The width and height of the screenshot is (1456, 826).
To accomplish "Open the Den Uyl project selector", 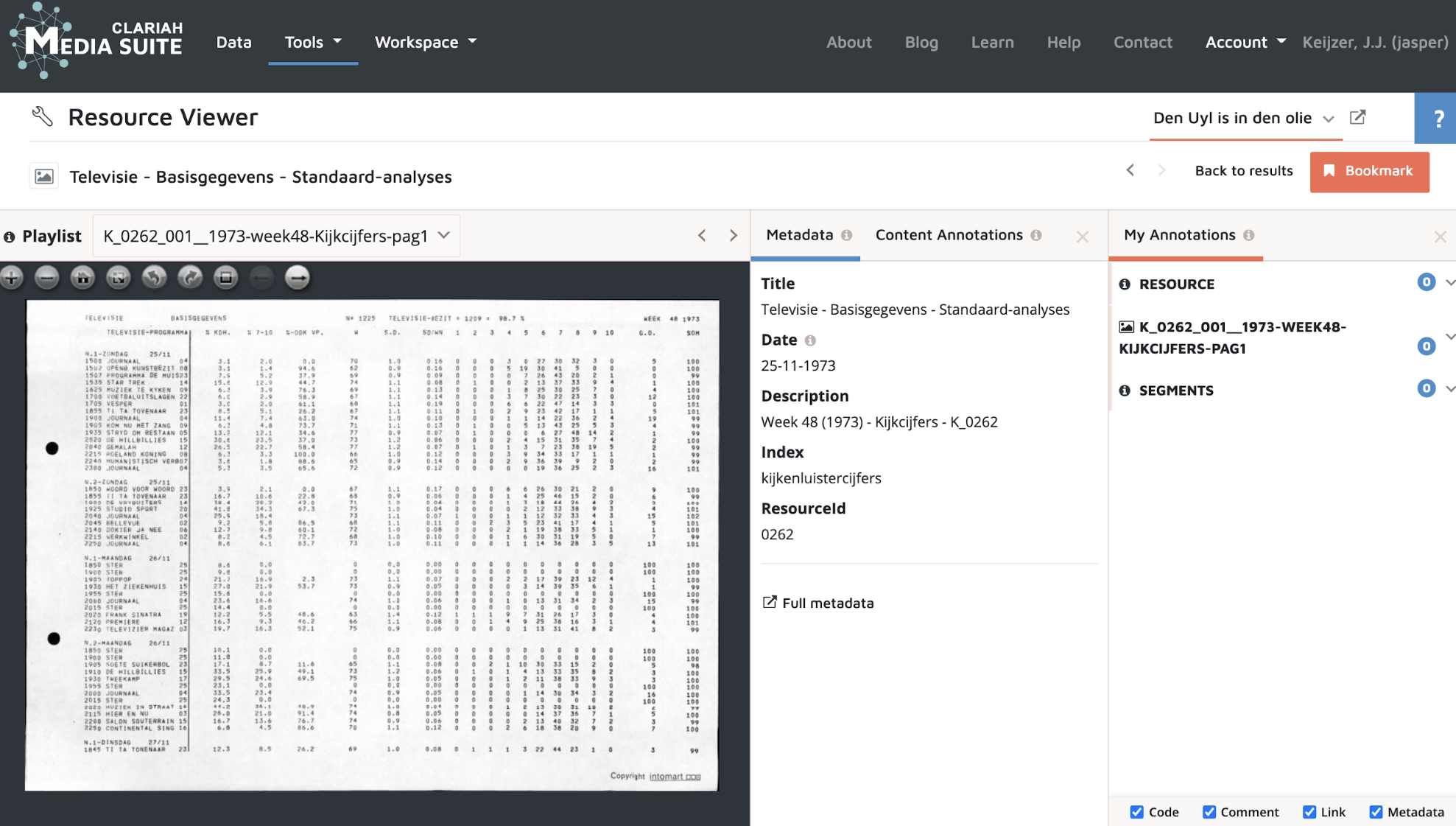I will (1243, 118).
